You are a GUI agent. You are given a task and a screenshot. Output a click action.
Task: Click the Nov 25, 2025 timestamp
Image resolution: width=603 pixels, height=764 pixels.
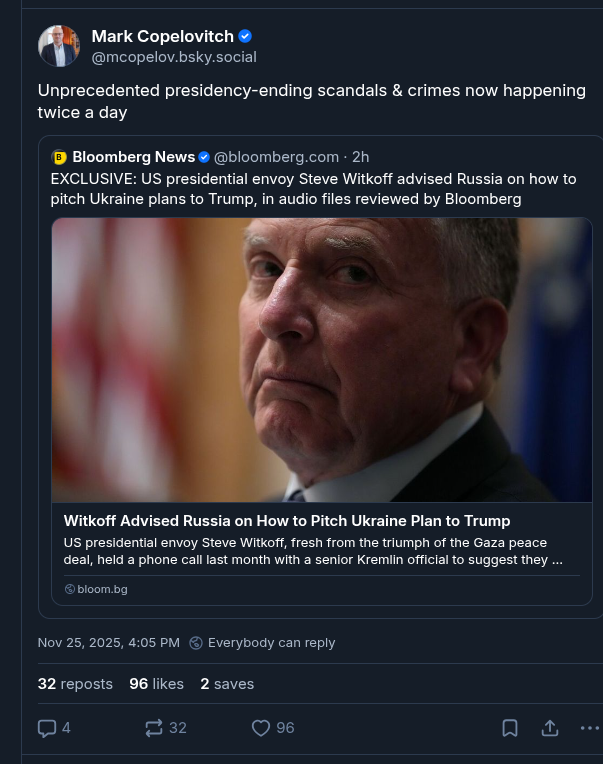109,643
